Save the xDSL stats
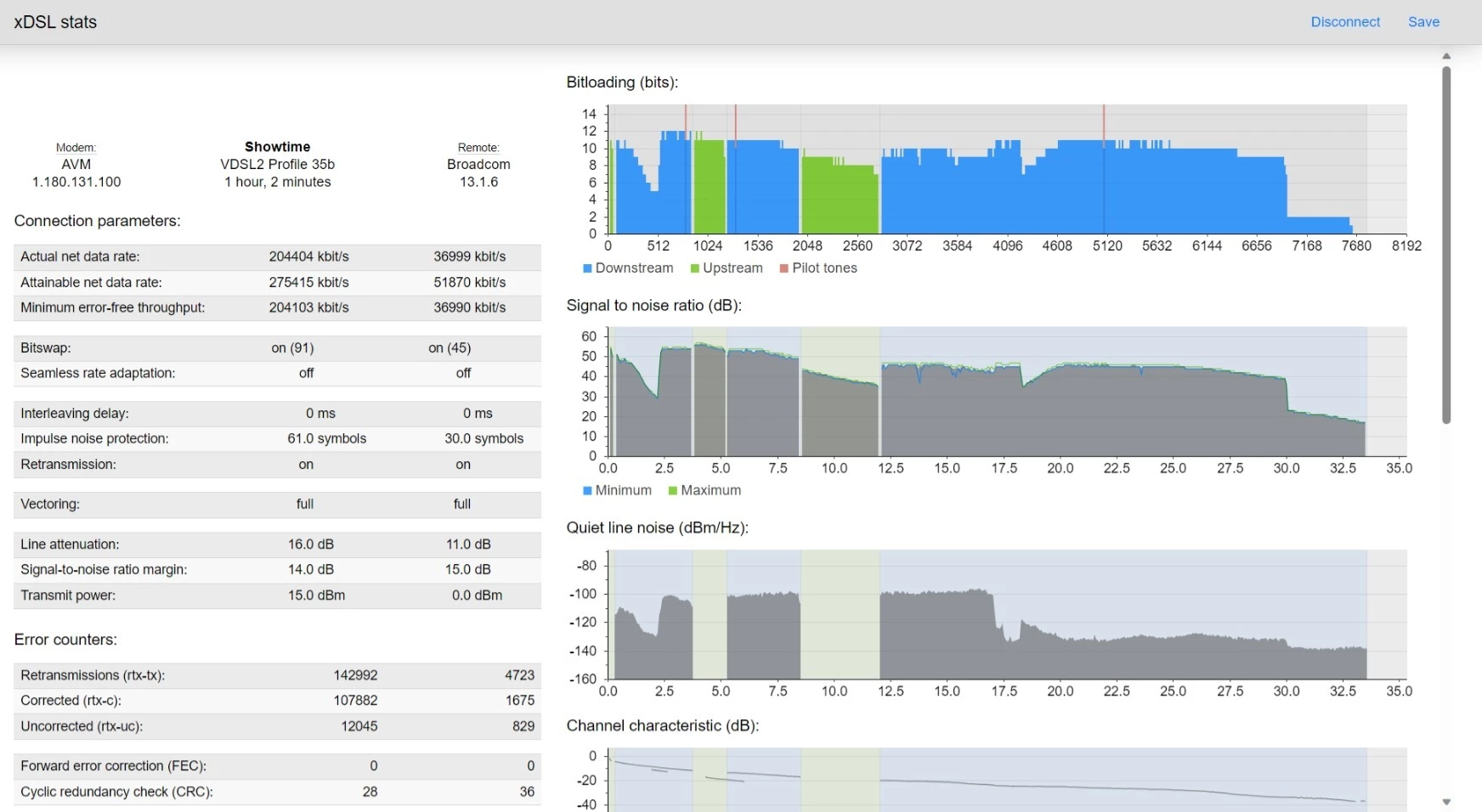1482x812 pixels. pos(1423,22)
